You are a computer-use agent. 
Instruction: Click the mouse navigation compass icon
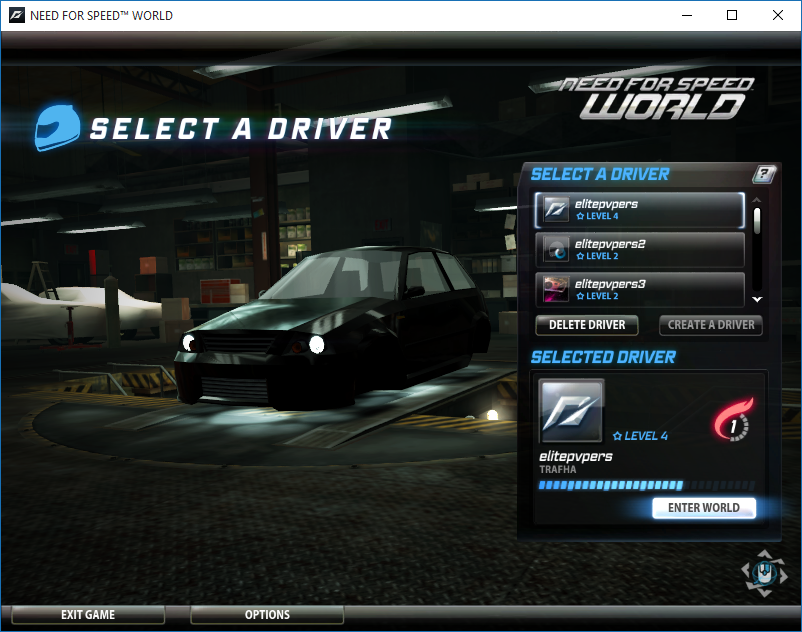click(765, 573)
